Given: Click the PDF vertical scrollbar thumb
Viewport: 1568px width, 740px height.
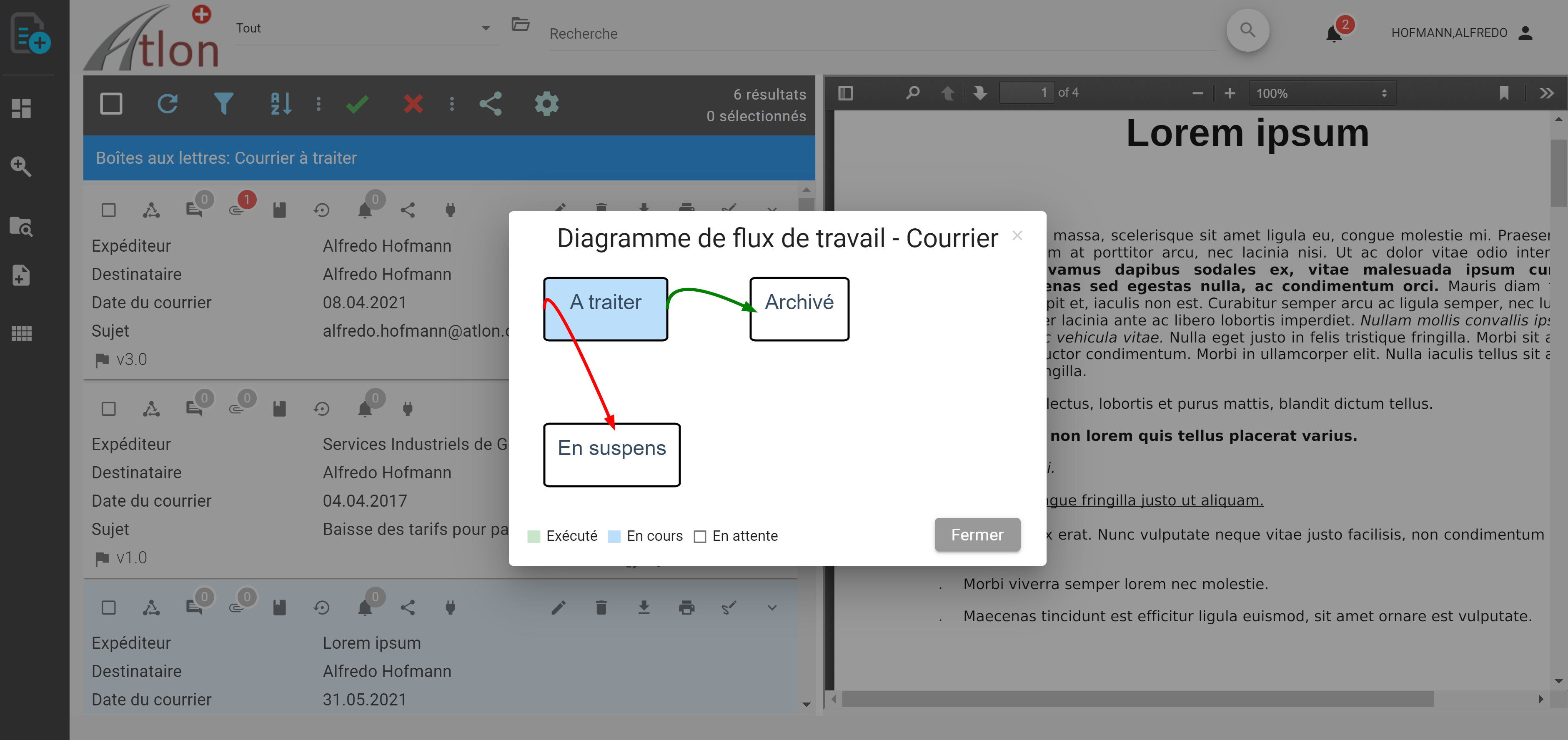Looking at the screenshot, I should coord(1558,173).
